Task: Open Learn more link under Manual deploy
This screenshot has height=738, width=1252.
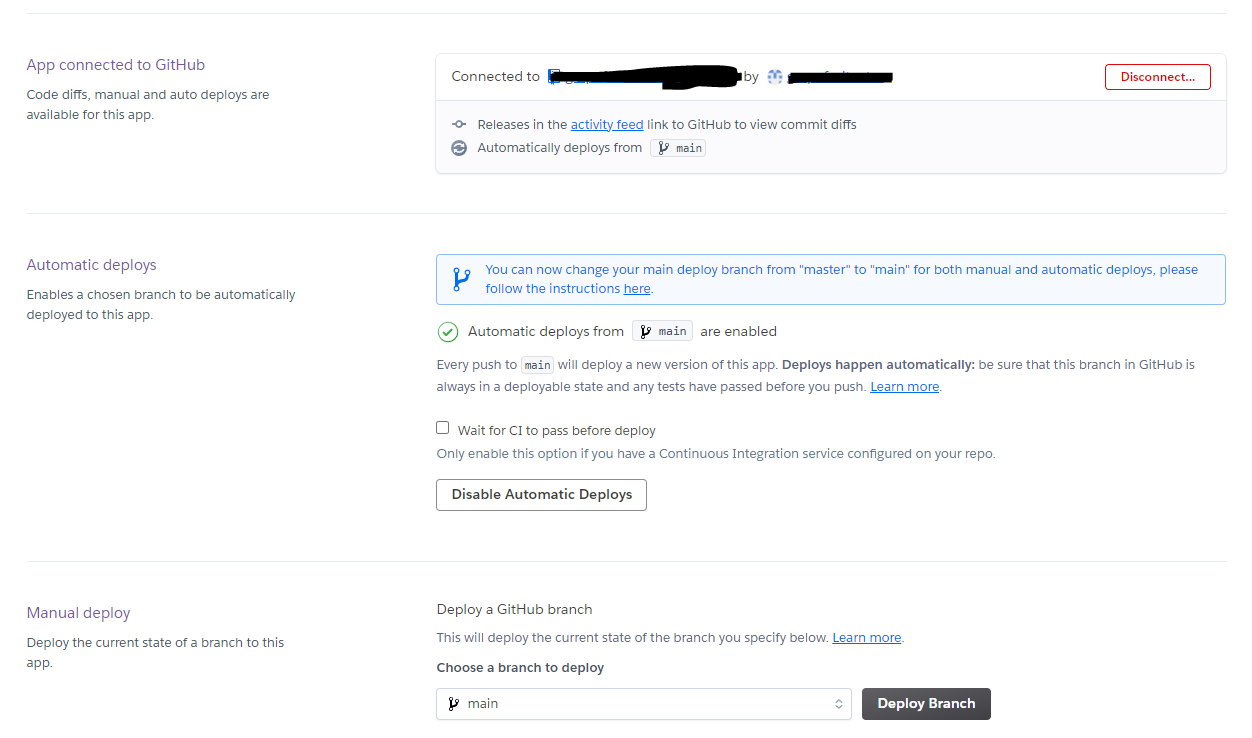Action: 867,638
